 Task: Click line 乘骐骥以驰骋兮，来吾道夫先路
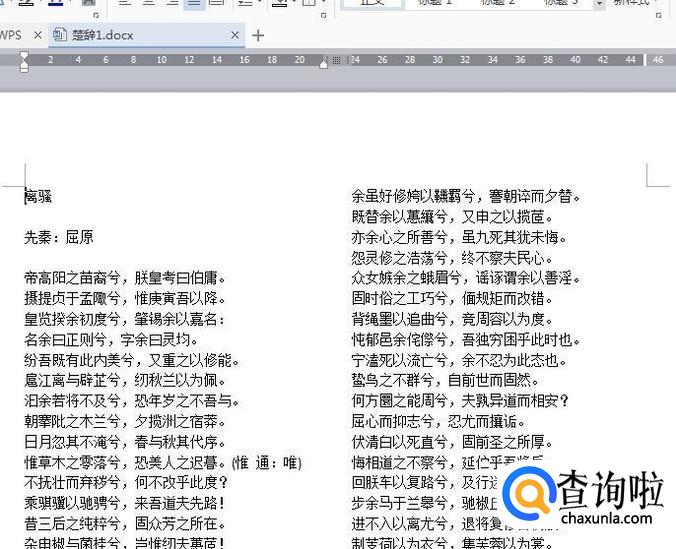tap(125, 503)
